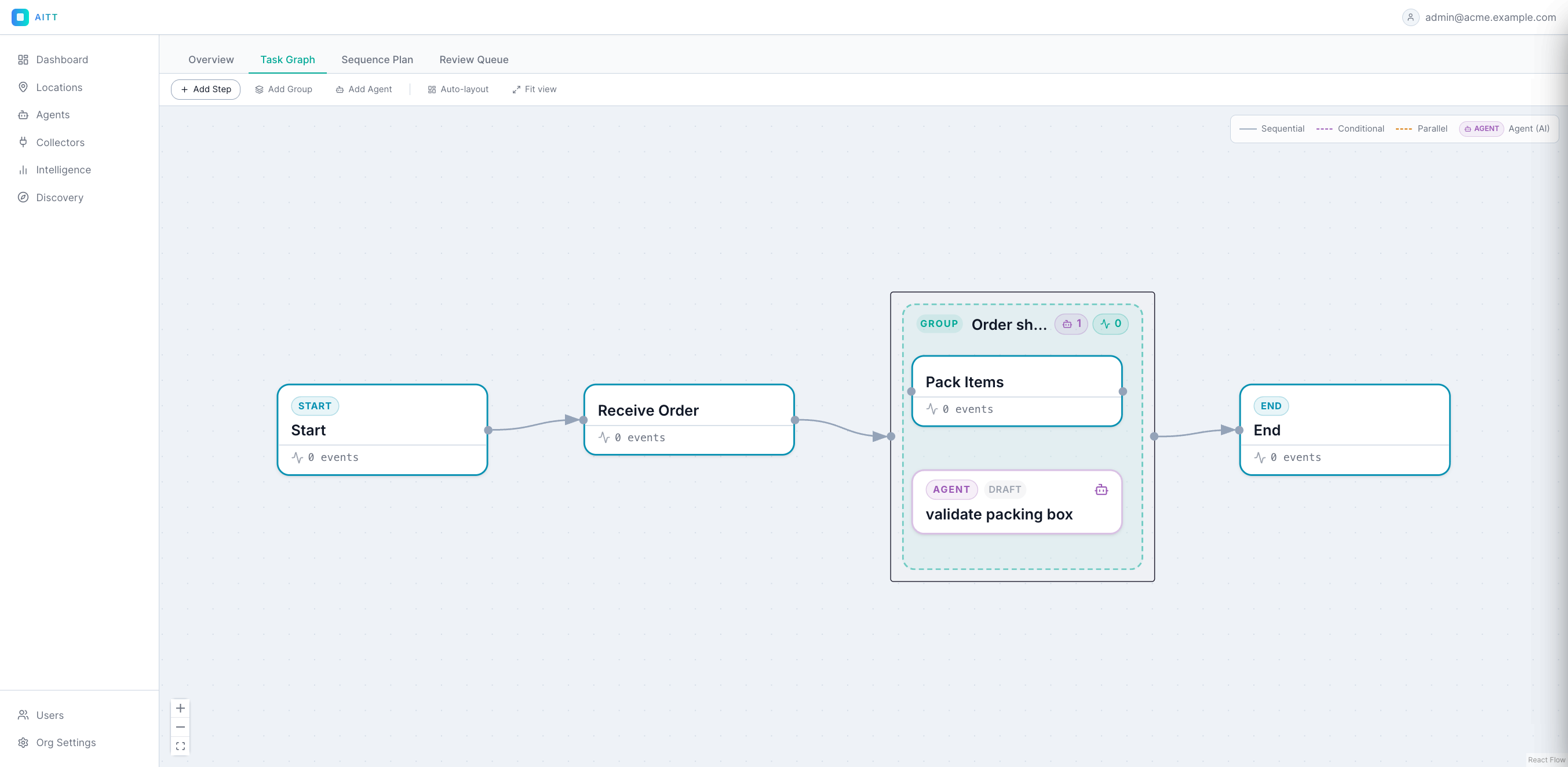Click the Order sh... group title
This screenshot has width=1568, height=767.
(x=1009, y=325)
